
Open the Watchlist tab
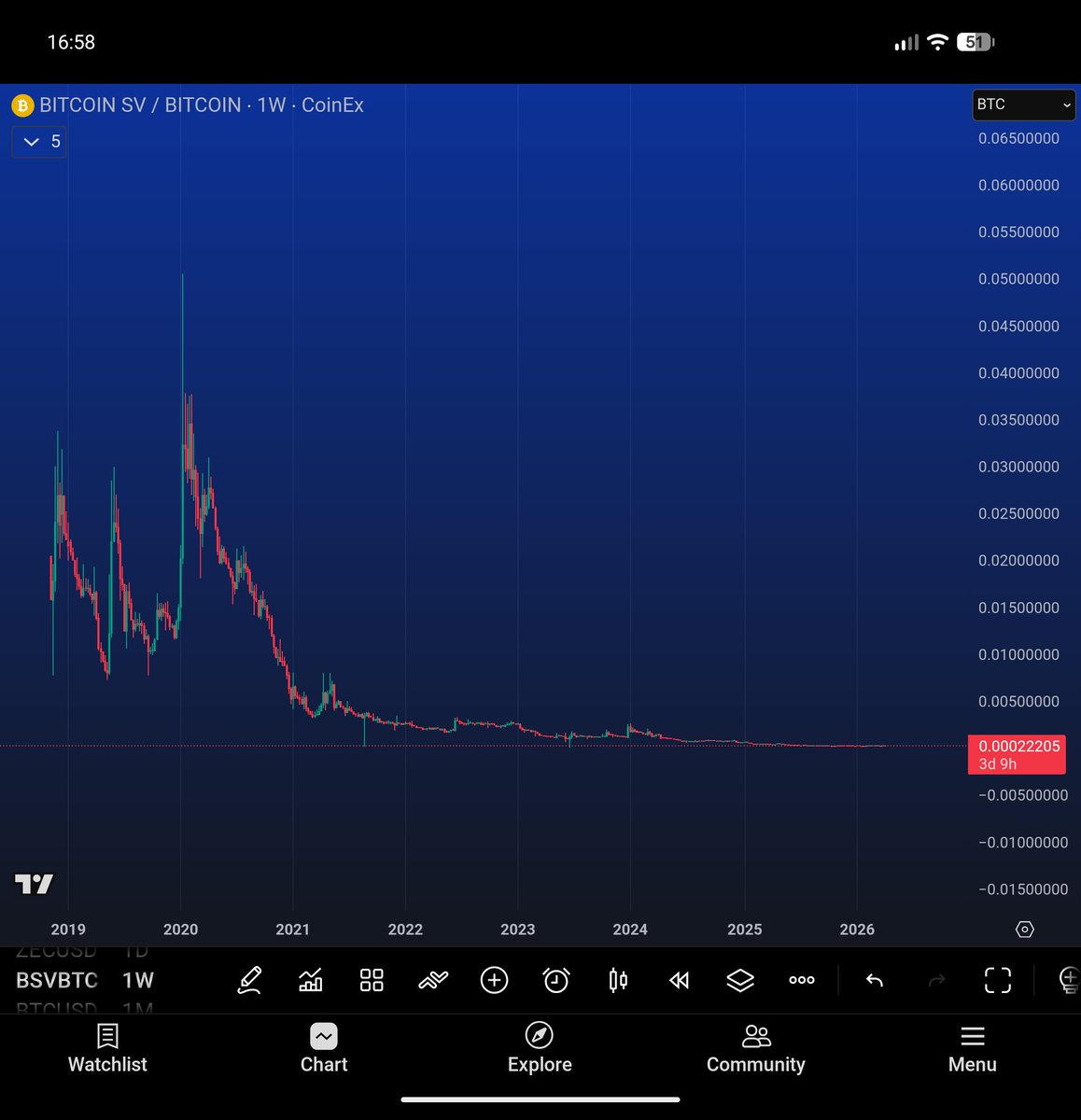[107, 1048]
